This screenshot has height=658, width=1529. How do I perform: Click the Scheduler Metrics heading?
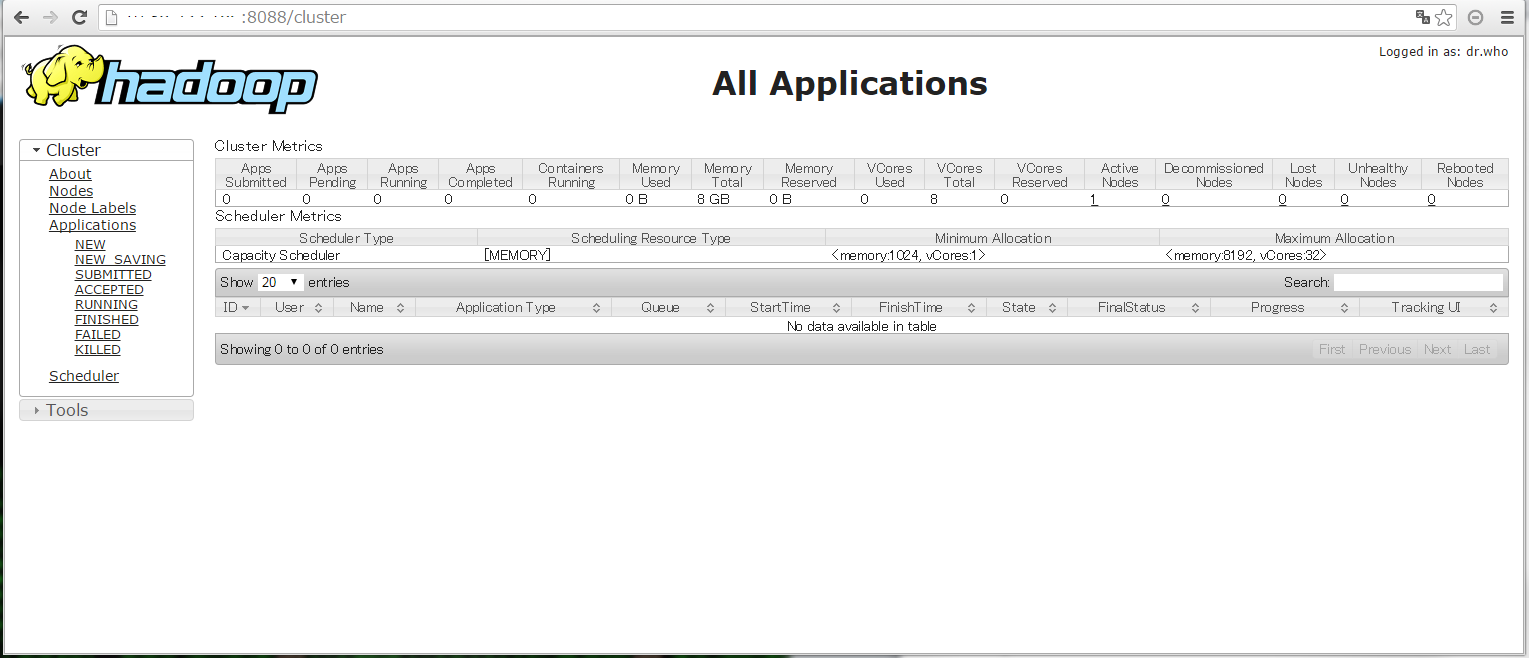(278, 216)
